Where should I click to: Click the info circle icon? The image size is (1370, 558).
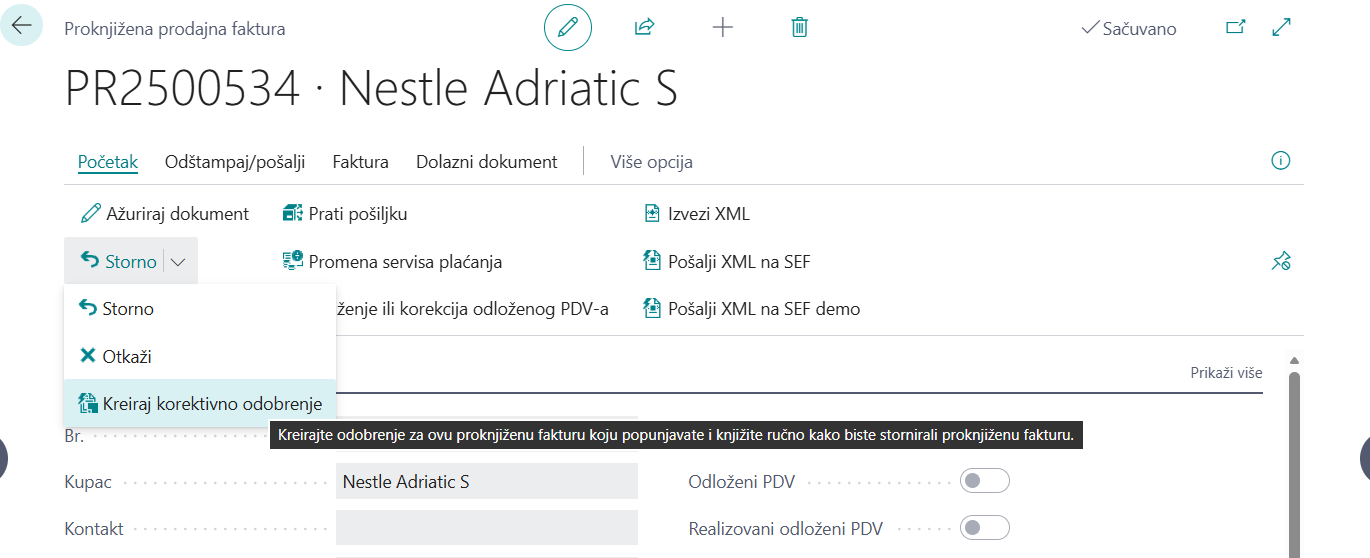(1280, 161)
